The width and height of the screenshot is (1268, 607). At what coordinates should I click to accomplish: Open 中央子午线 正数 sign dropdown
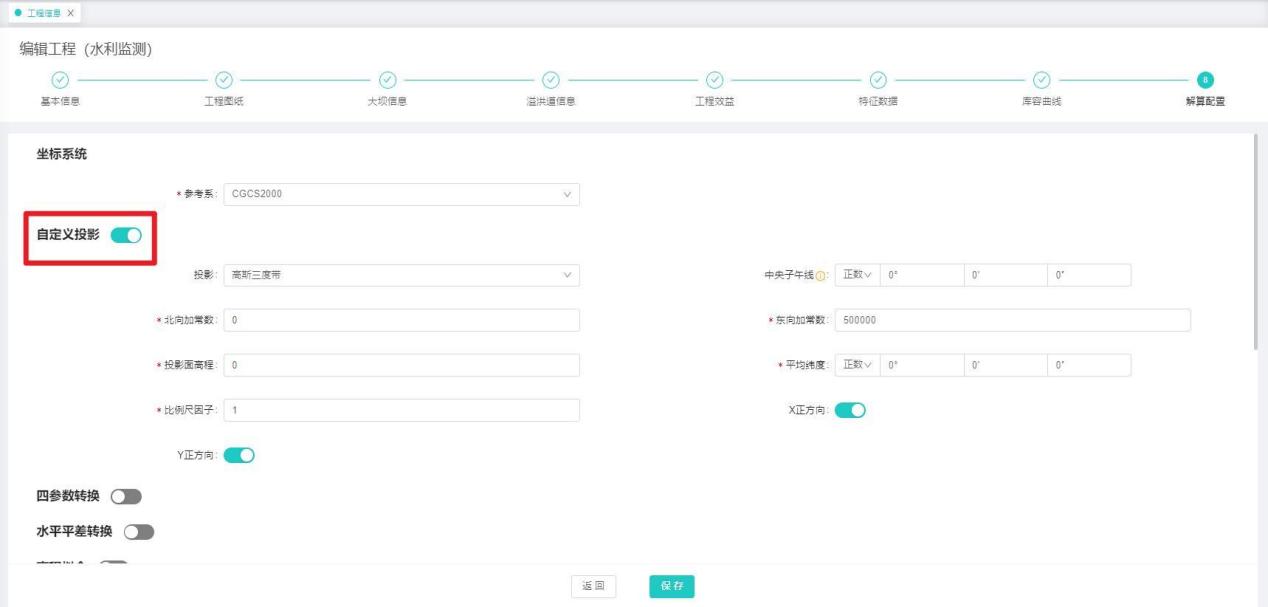pos(857,275)
